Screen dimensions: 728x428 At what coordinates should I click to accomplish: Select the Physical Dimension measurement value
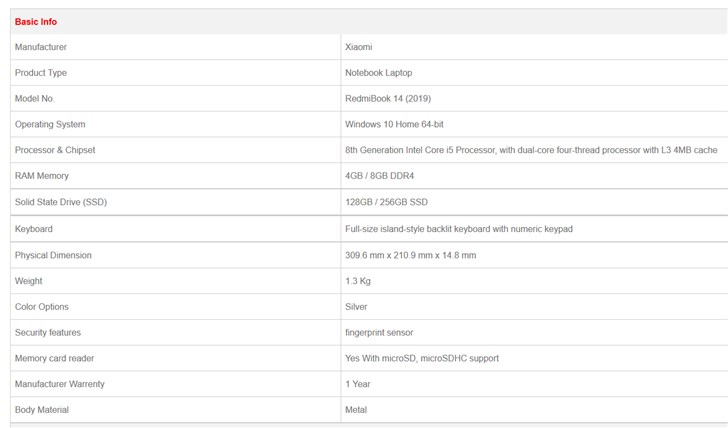410,255
